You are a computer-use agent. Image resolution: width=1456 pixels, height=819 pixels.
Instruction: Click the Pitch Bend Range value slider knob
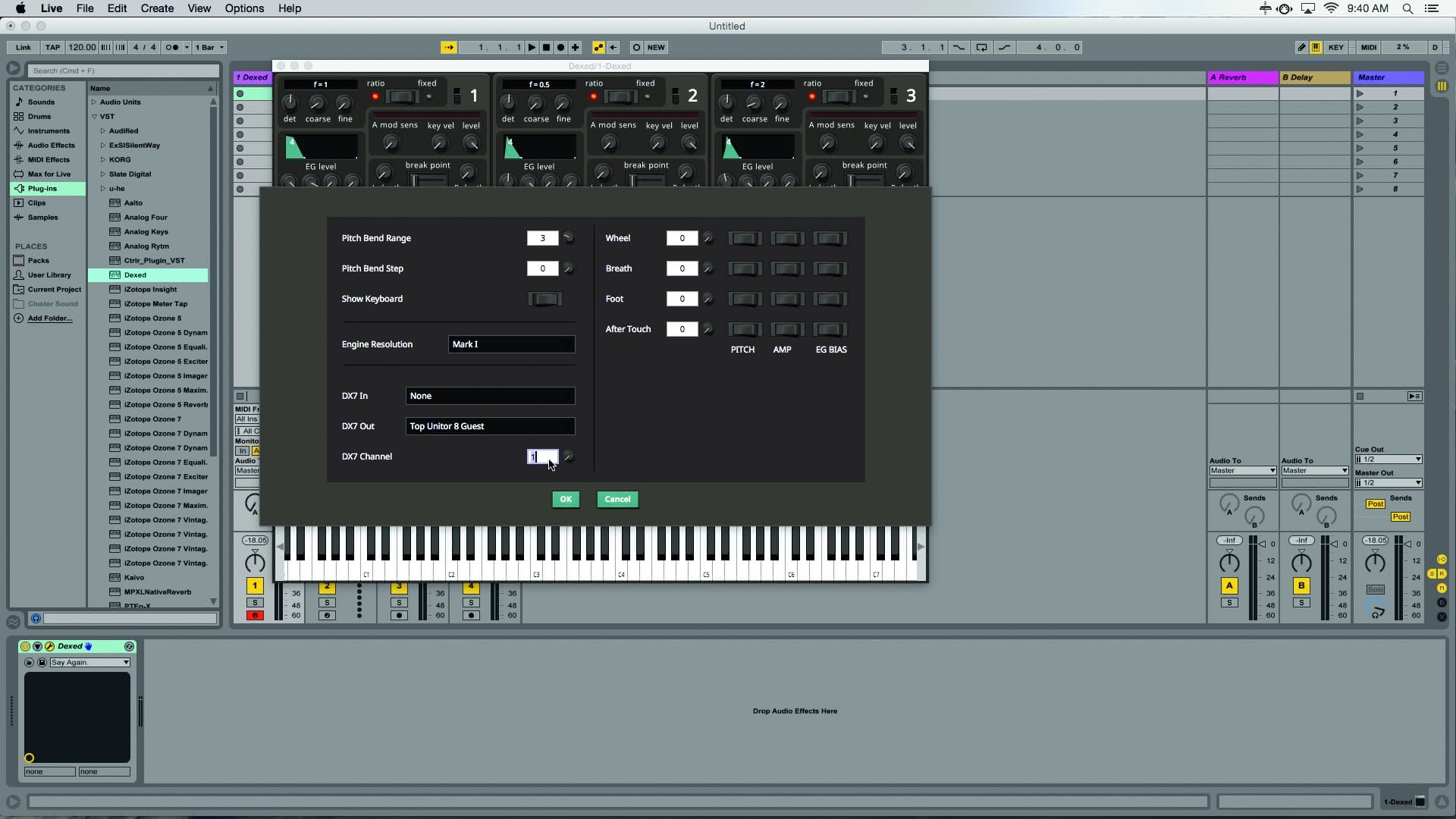(x=568, y=238)
